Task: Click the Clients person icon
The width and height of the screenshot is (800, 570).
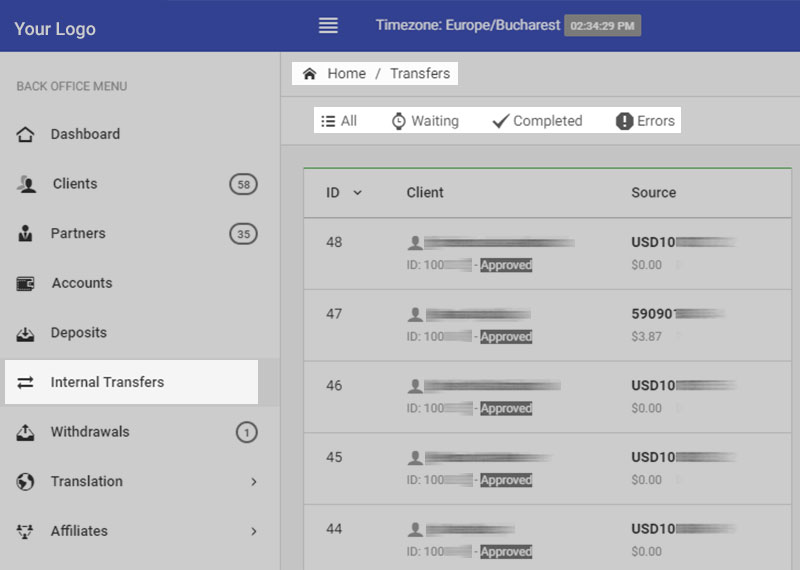Action: coord(26,184)
